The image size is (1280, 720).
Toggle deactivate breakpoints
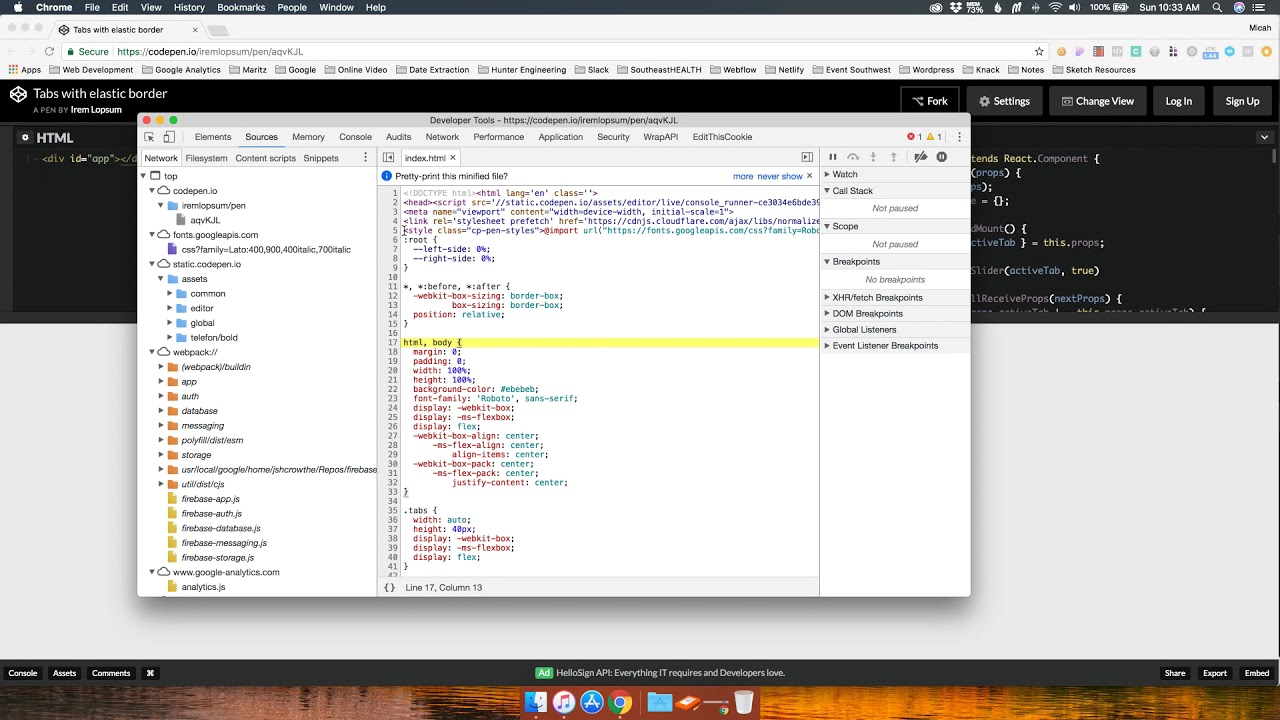point(921,157)
